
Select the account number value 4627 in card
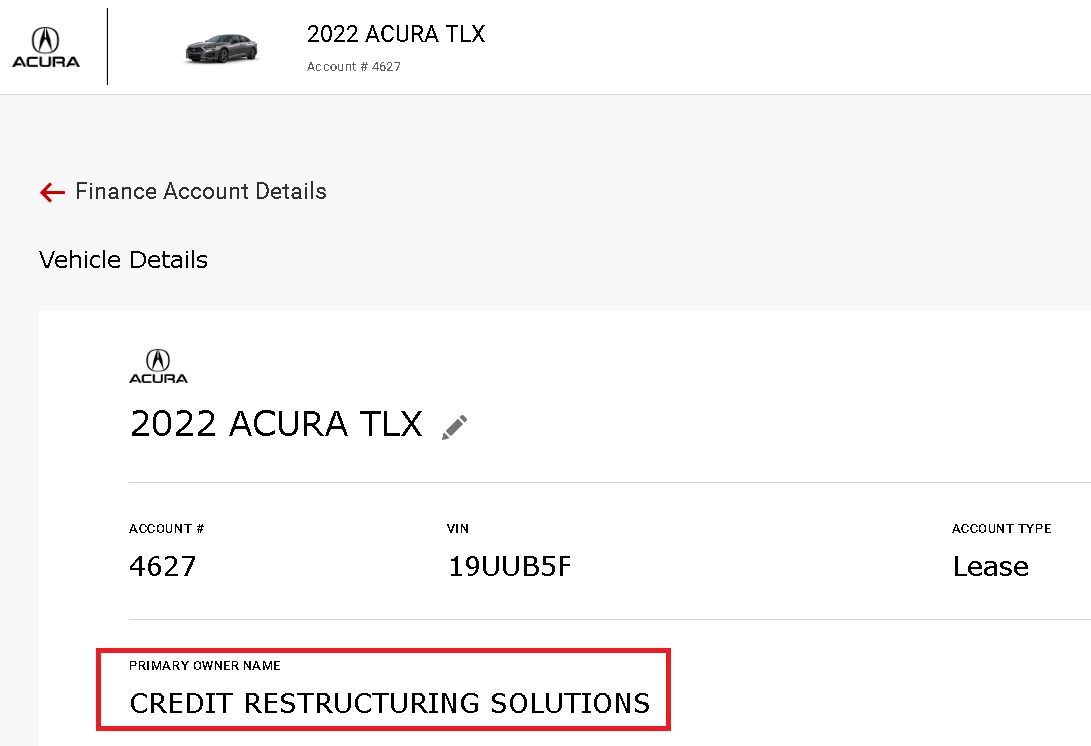pos(163,567)
